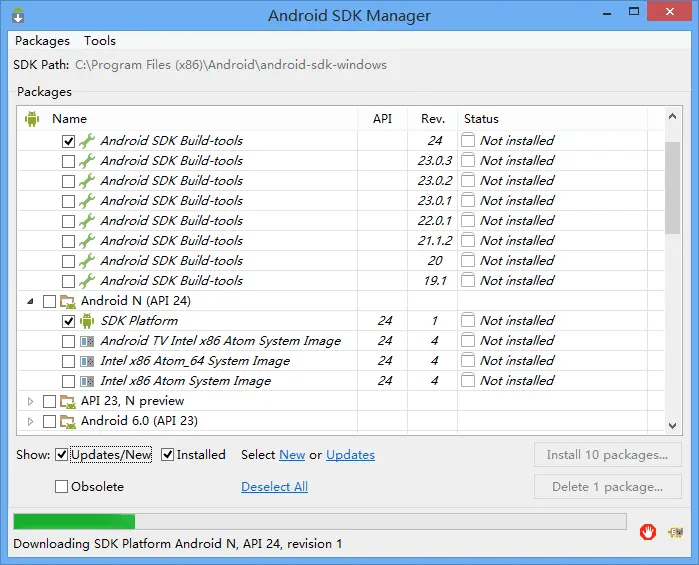Check the Android N (API 24) group checkbox
Screen dimensions: 699x565
[49, 302]
